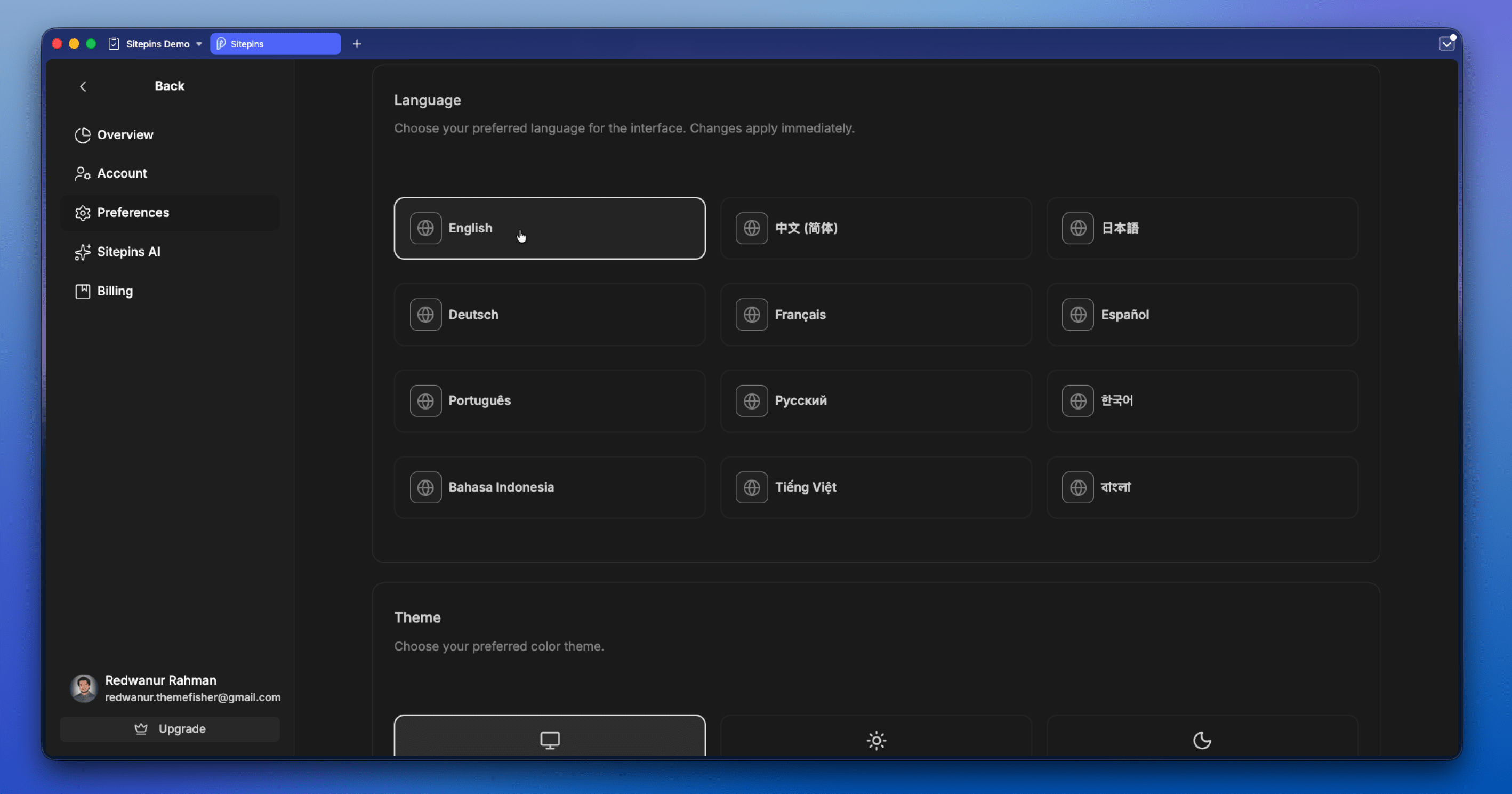This screenshot has width=1512, height=794.
Task: Click the globe icon beside Русский
Action: pyautogui.click(x=752, y=401)
